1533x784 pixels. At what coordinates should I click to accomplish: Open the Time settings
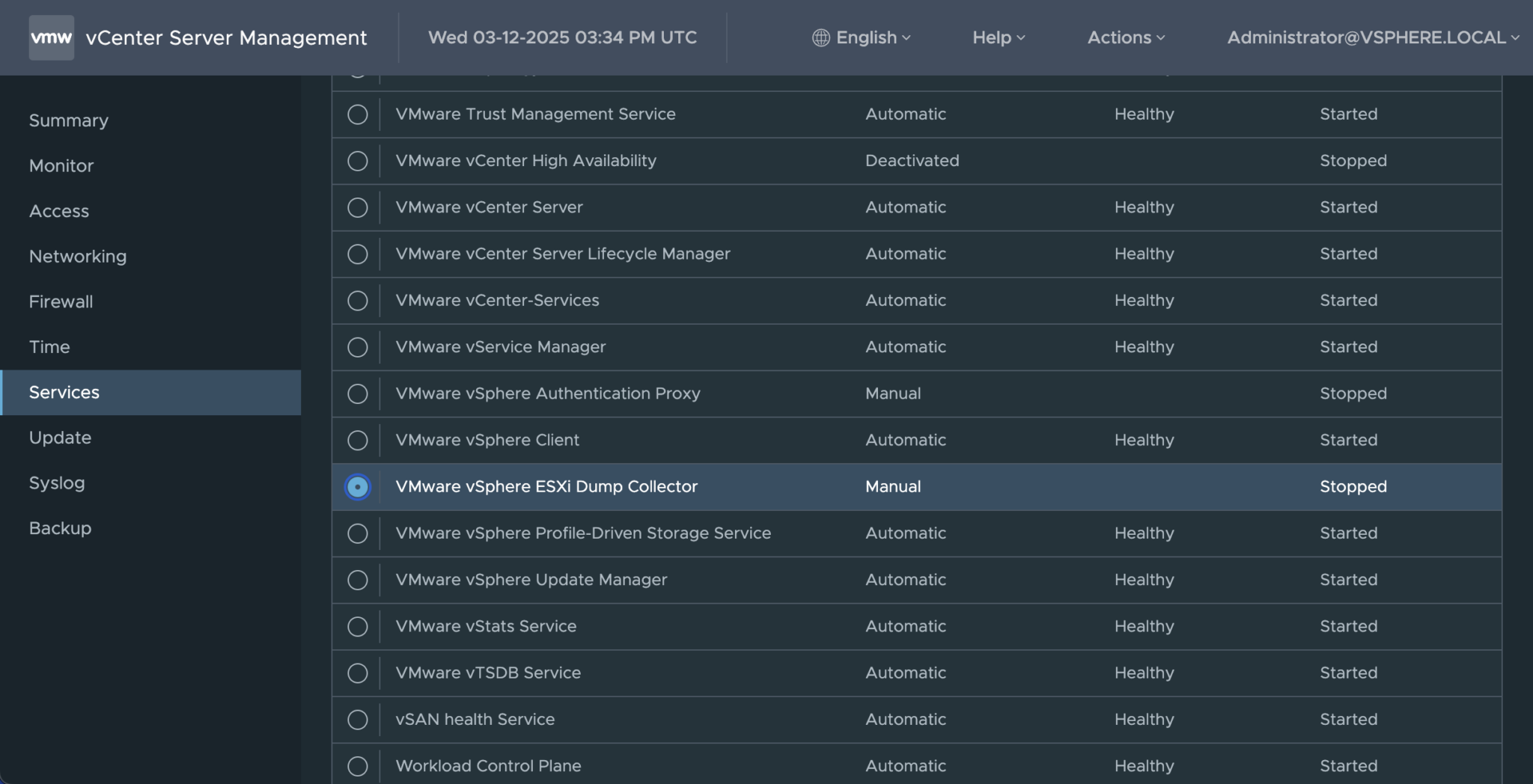pyautogui.click(x=49, y=346)
